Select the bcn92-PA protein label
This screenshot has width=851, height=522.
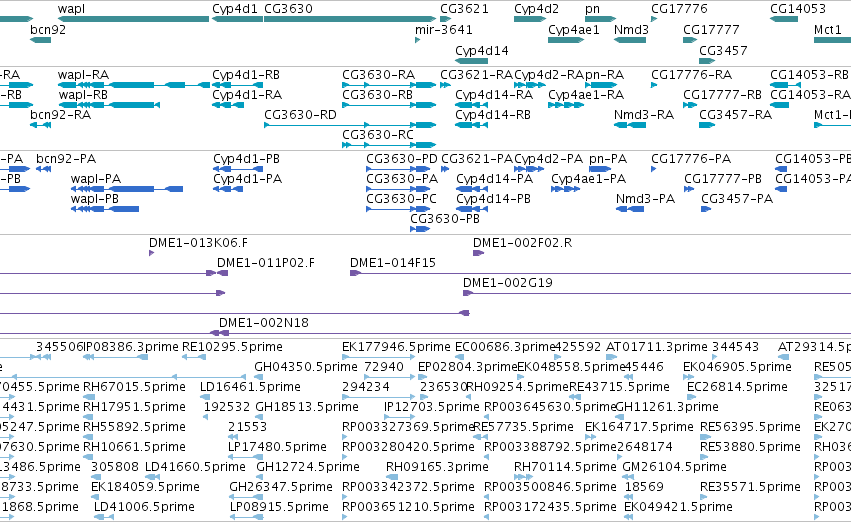(x=66, y=159)
